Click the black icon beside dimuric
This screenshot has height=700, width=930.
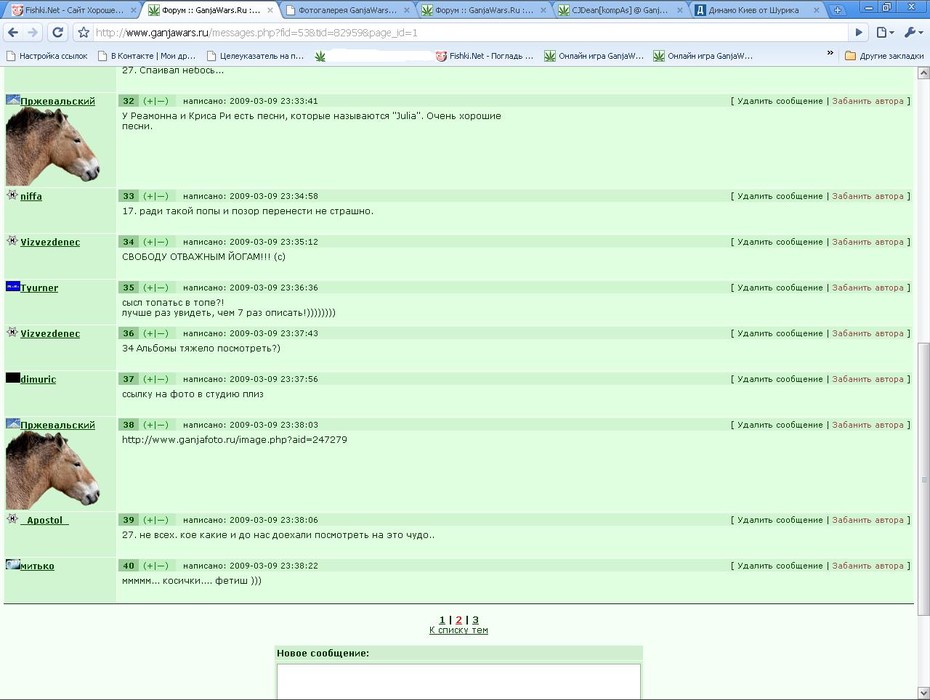click(x=12, y=378)
